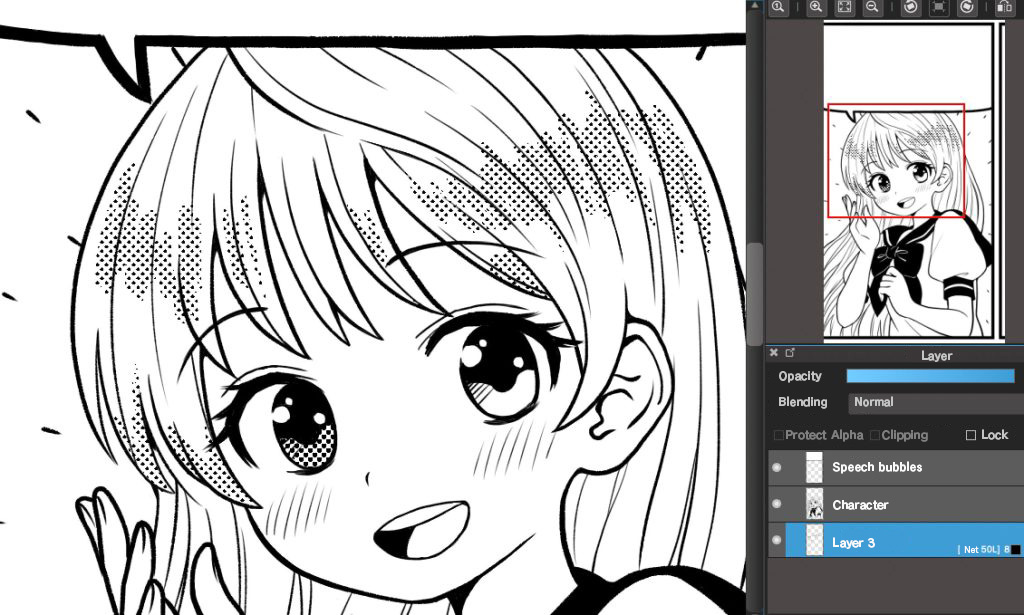Image resolution: width=1024 pixels, height=615 pixels.
Task: Select the Character layer
Action: pos(896,505)
